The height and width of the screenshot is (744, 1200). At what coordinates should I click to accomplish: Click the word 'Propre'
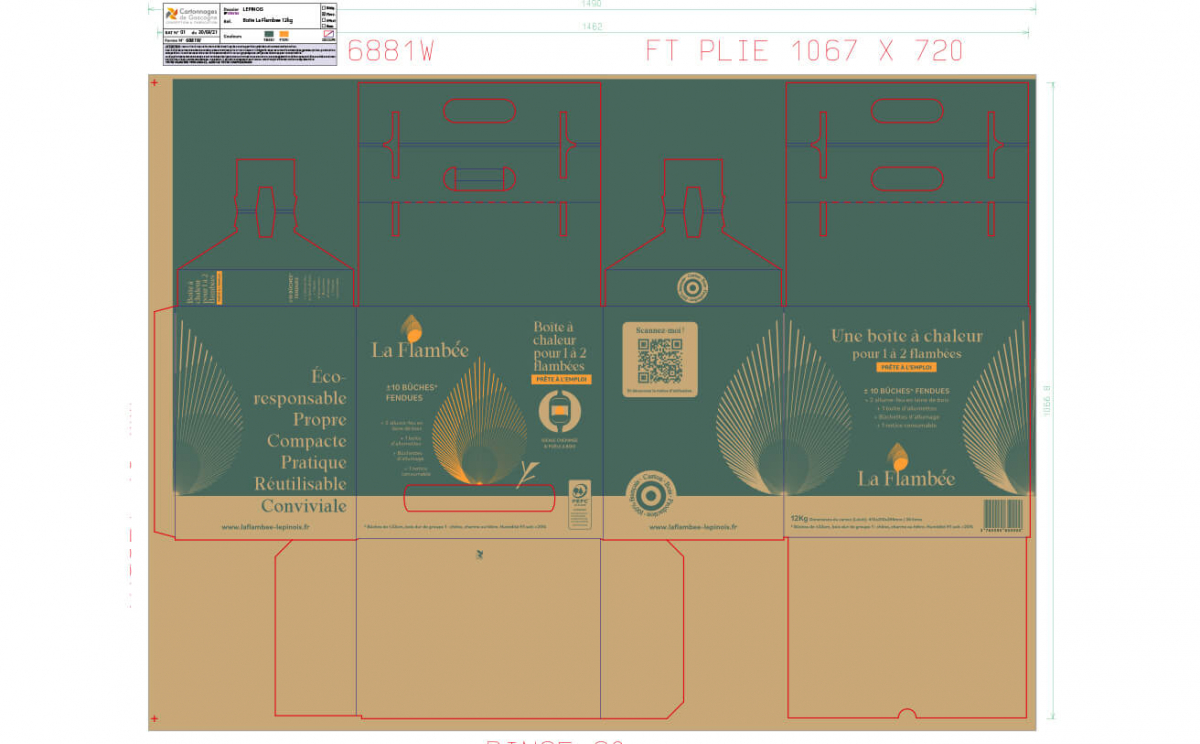tap(320, 420)
